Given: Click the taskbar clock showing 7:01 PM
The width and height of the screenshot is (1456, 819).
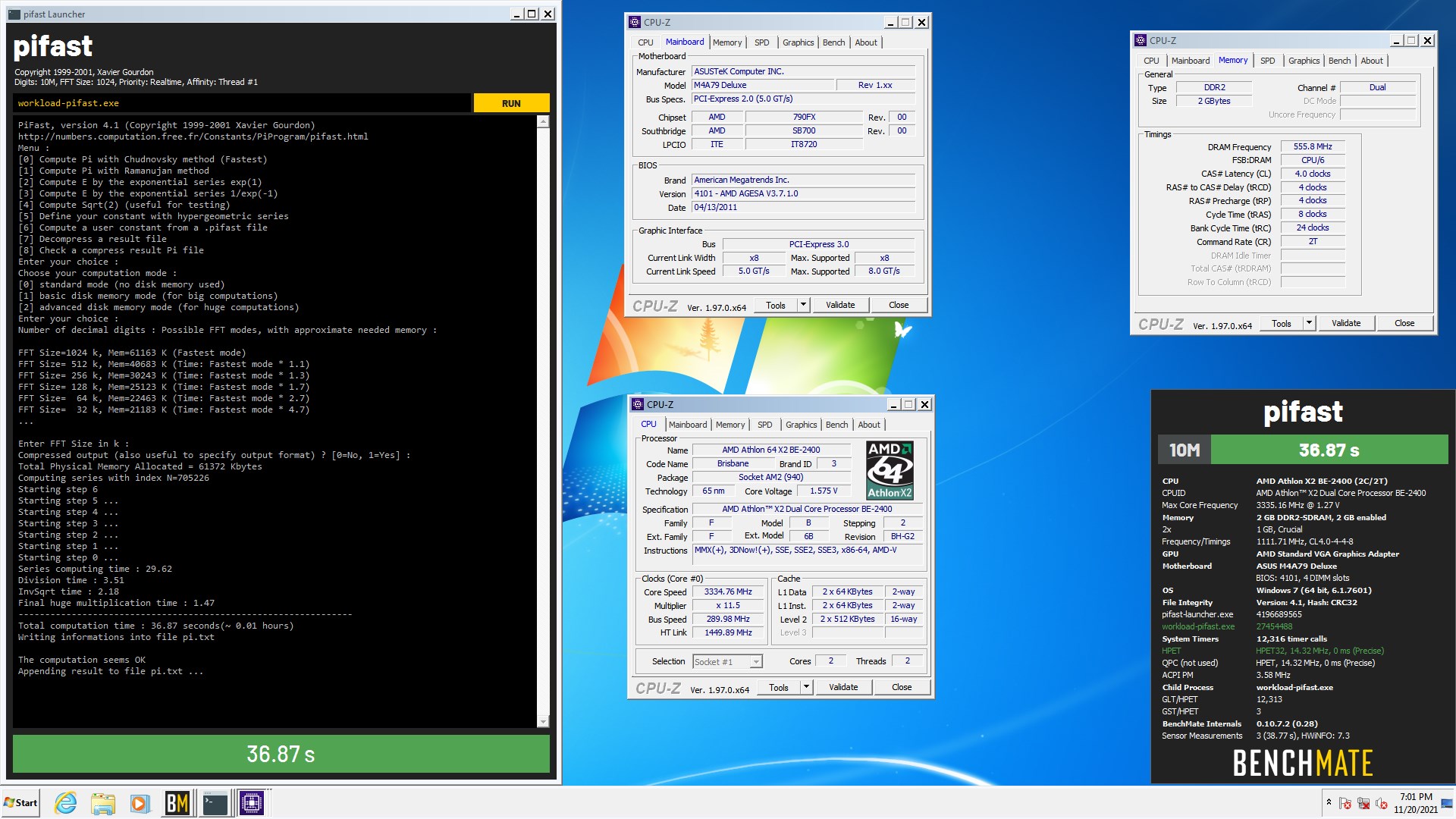Looking at the screenshot, I should coord(1415,803).
